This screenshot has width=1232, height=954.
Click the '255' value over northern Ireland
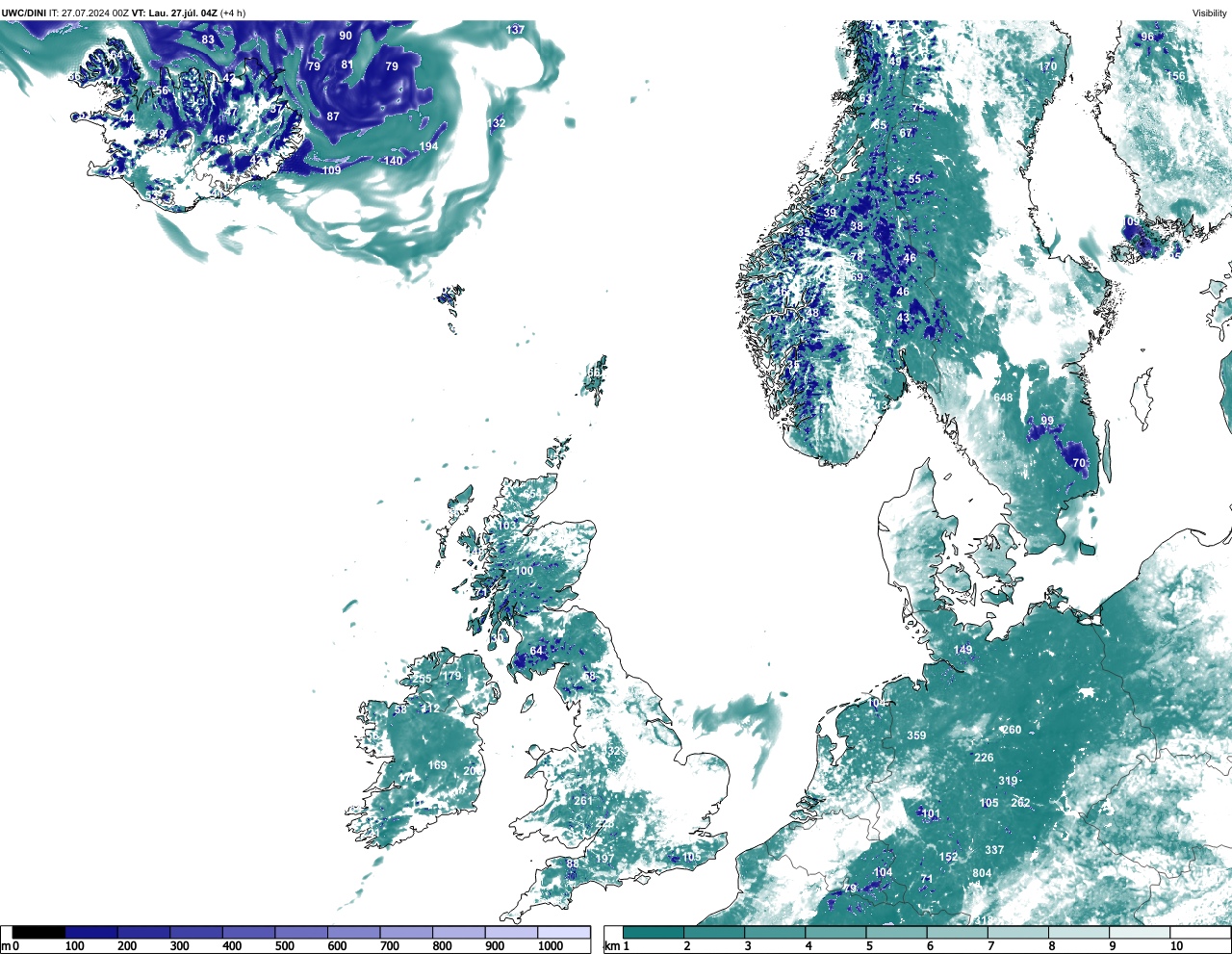point(423,679)
